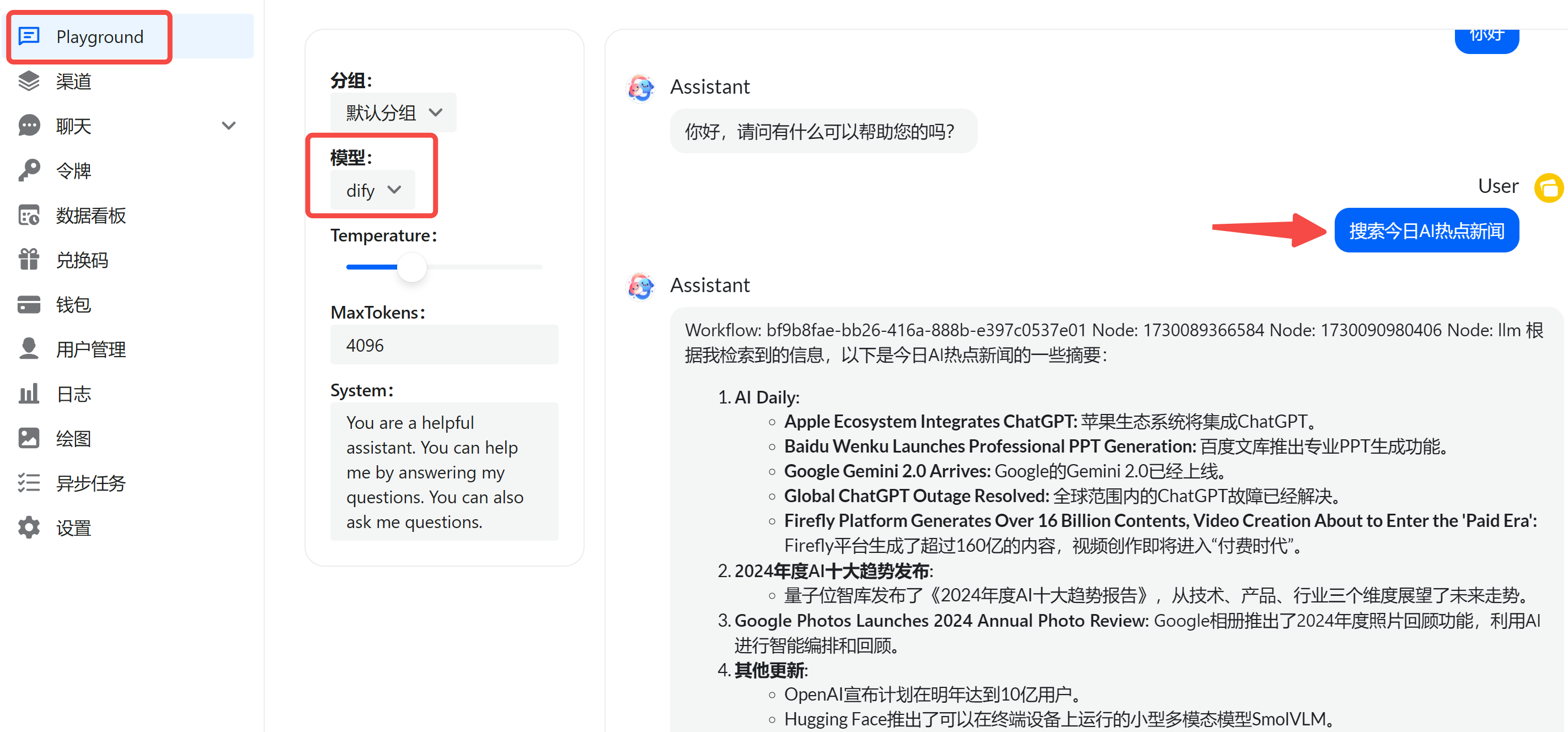Open 数据看板 via its dashboard icon
The width and height of the screenshot is (1568, 732).
pyautogui.click(x=29, y=215)
